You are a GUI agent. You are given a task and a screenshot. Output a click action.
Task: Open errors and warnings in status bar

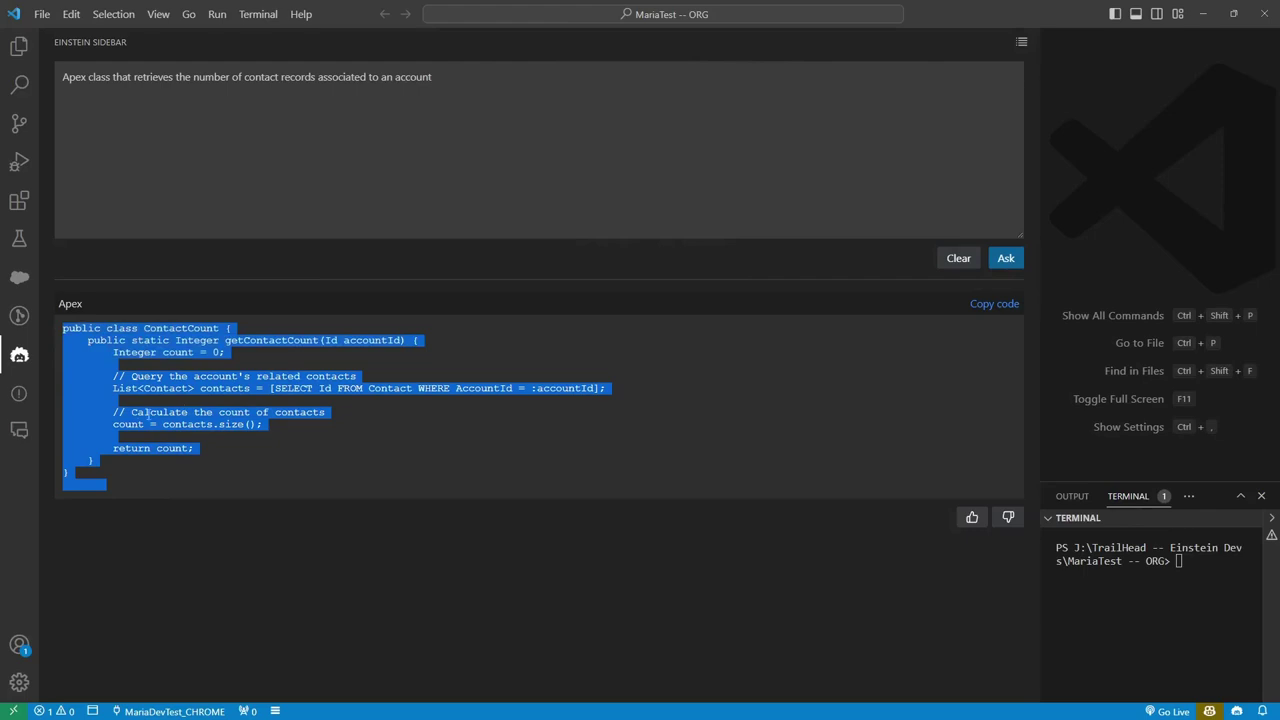tap(55, 711)
